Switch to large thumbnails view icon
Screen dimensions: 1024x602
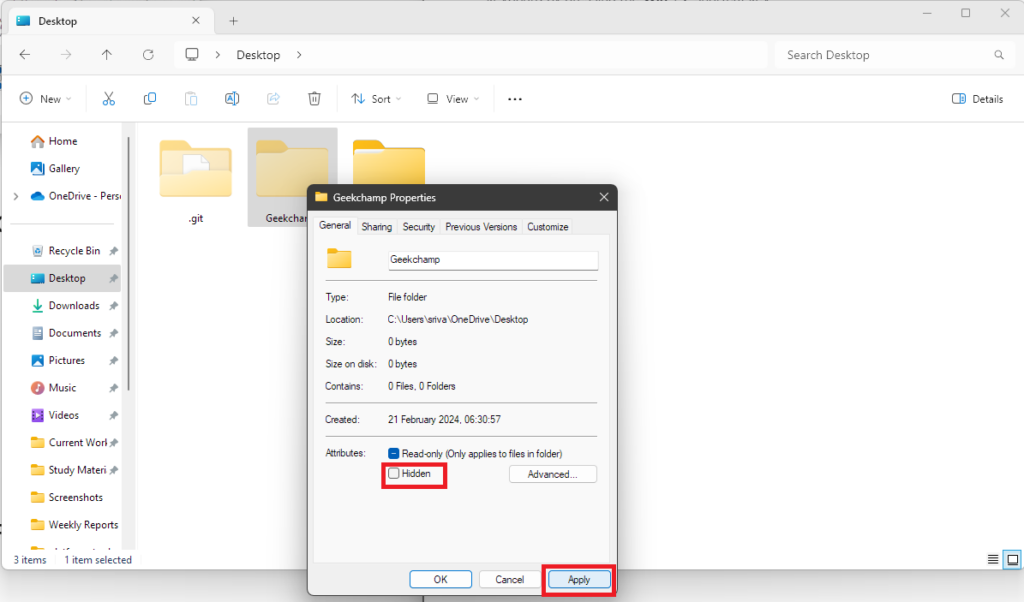click(x=1012, y=559)
